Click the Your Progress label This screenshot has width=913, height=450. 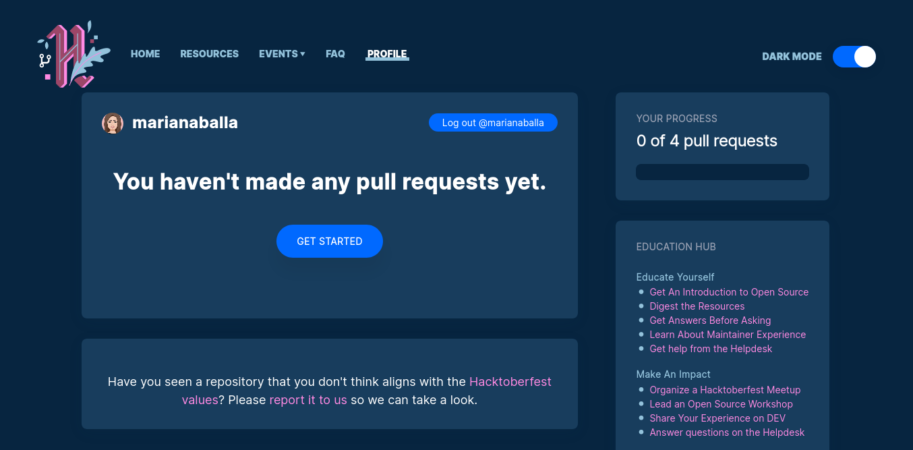(x=677, y=119)
